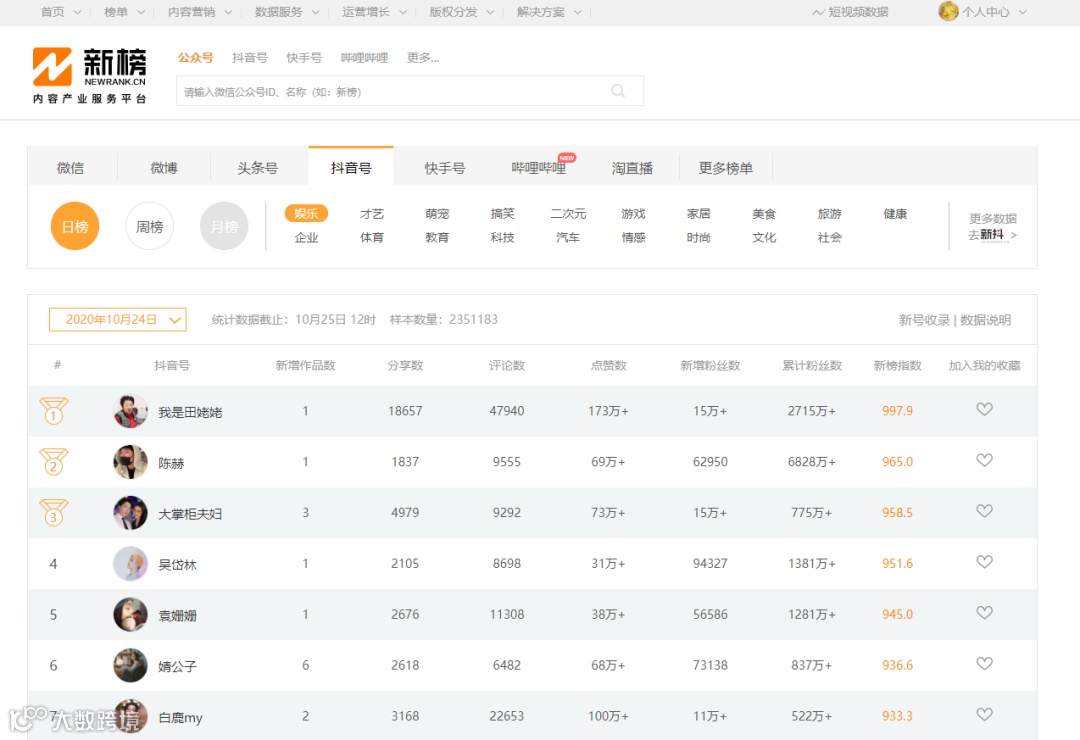Image resolution: width=1080 pixels, height=740 pixels.
Task: Select the 娱乐 category
Action: pos(306,214)
